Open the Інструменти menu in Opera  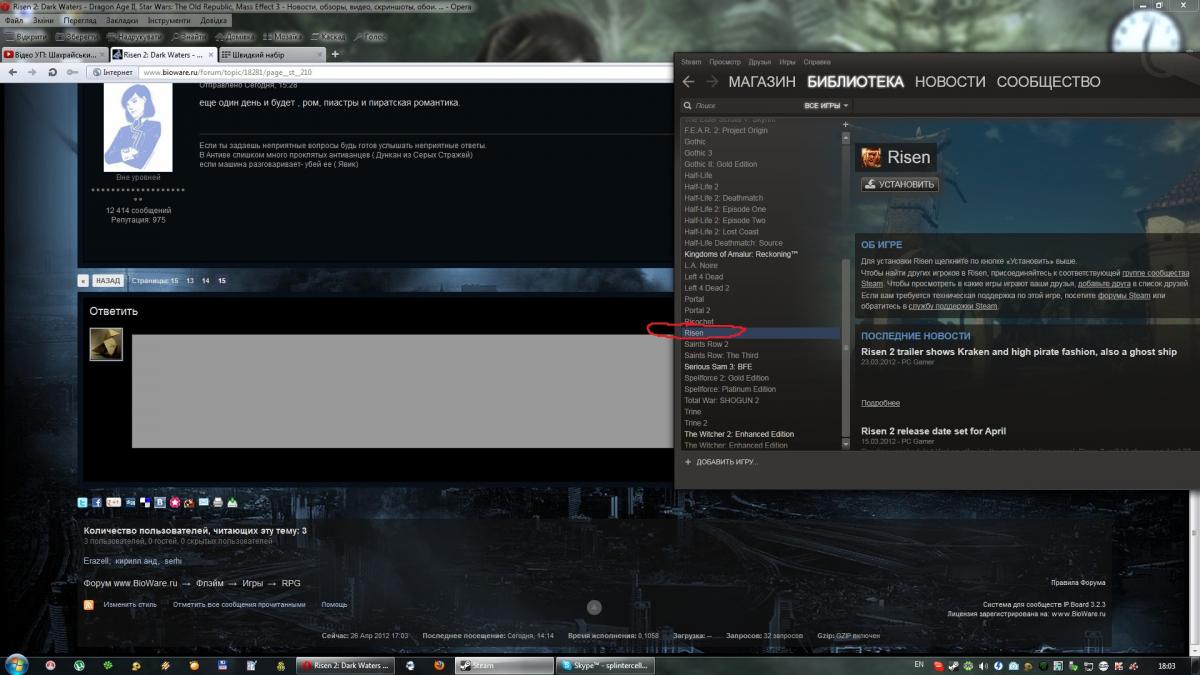coord(168,20)
